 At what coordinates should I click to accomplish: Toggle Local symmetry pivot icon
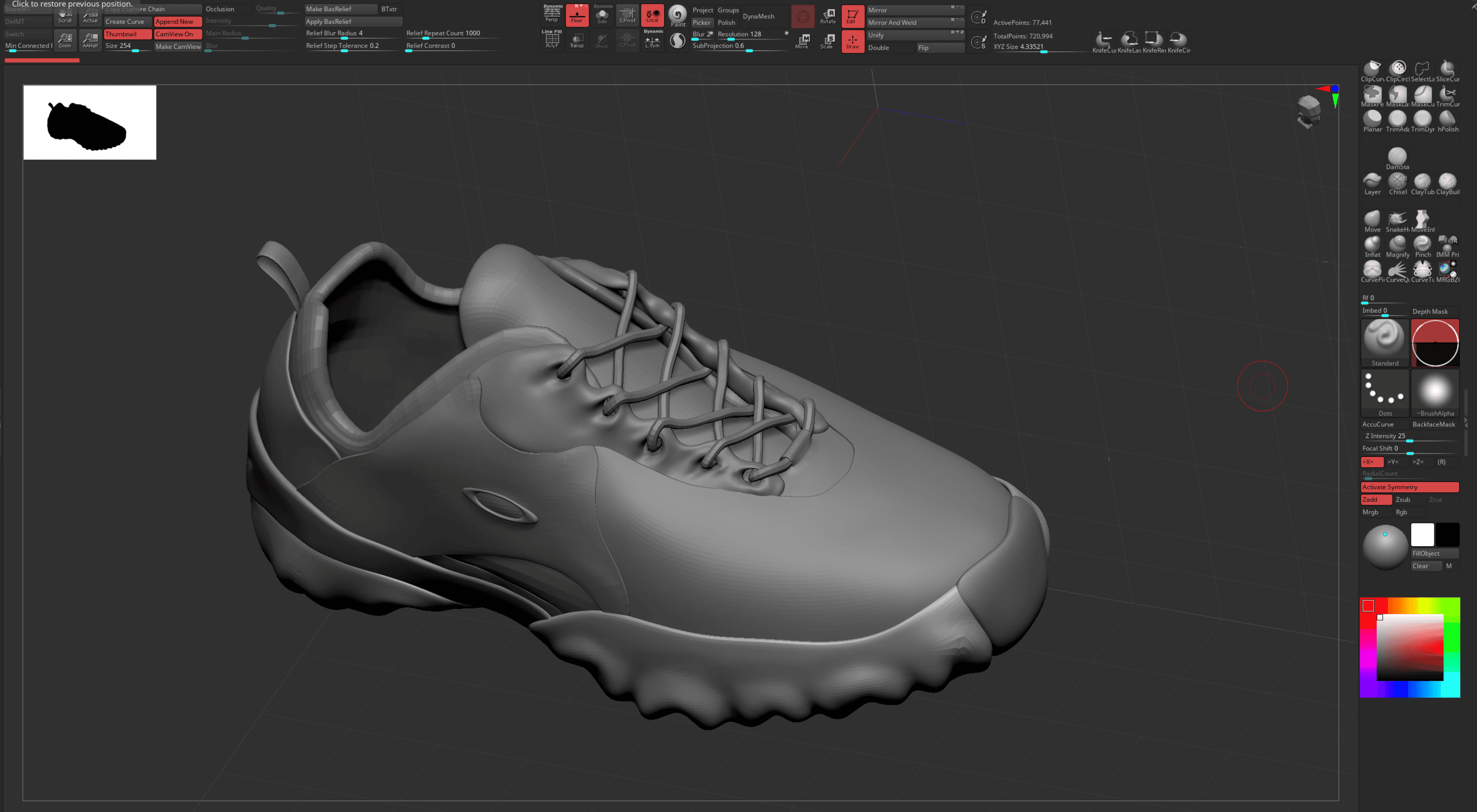pyautogui.click(x=652, y=15)
